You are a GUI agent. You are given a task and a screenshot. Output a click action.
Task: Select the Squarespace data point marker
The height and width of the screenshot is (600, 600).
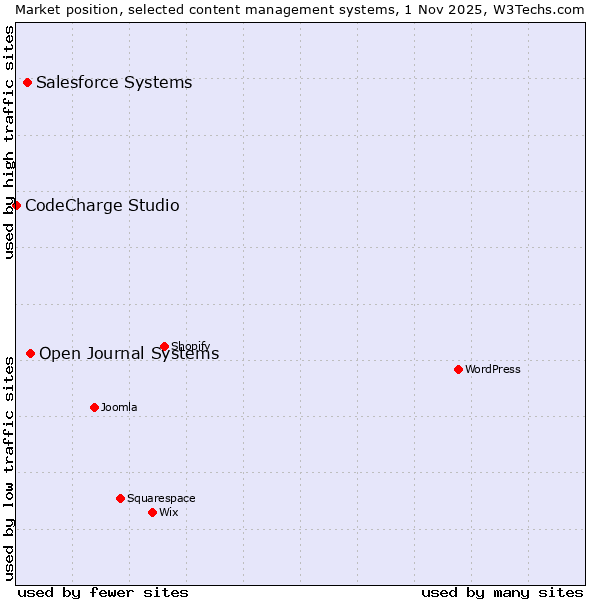coord(120,498)
